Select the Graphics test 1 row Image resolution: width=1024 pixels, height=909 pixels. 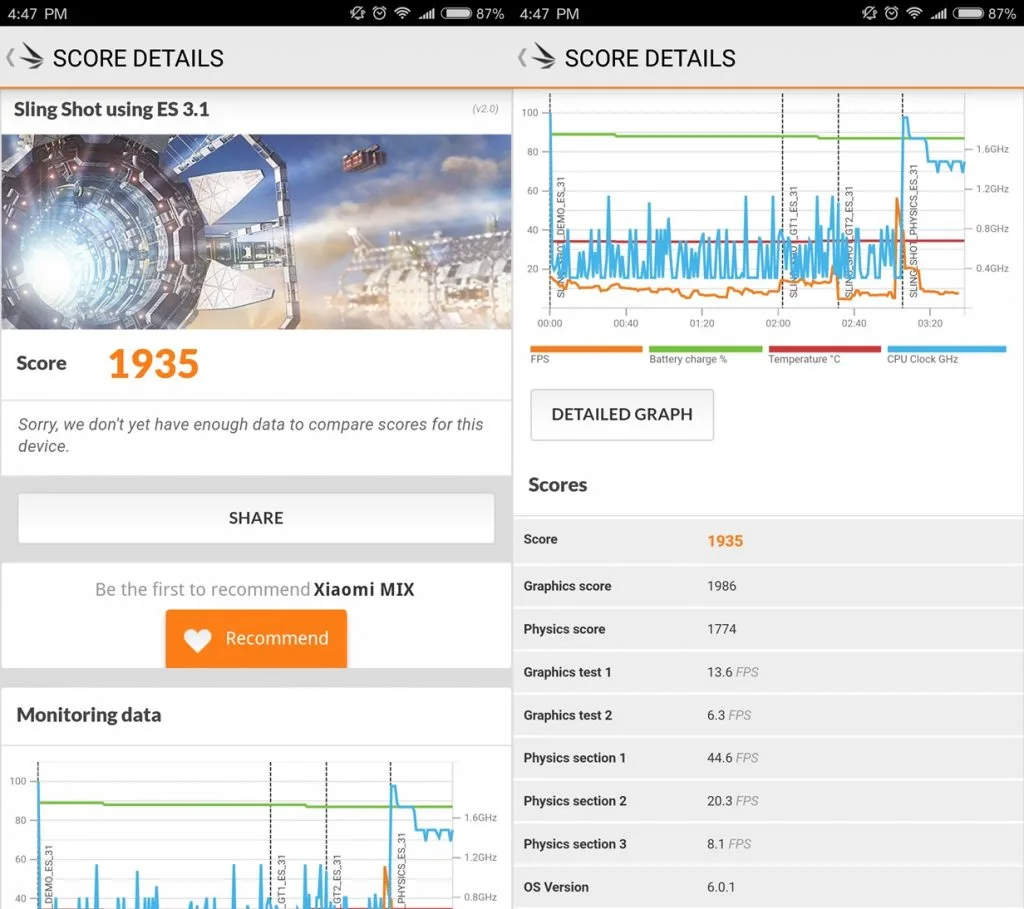coord(769,672)
